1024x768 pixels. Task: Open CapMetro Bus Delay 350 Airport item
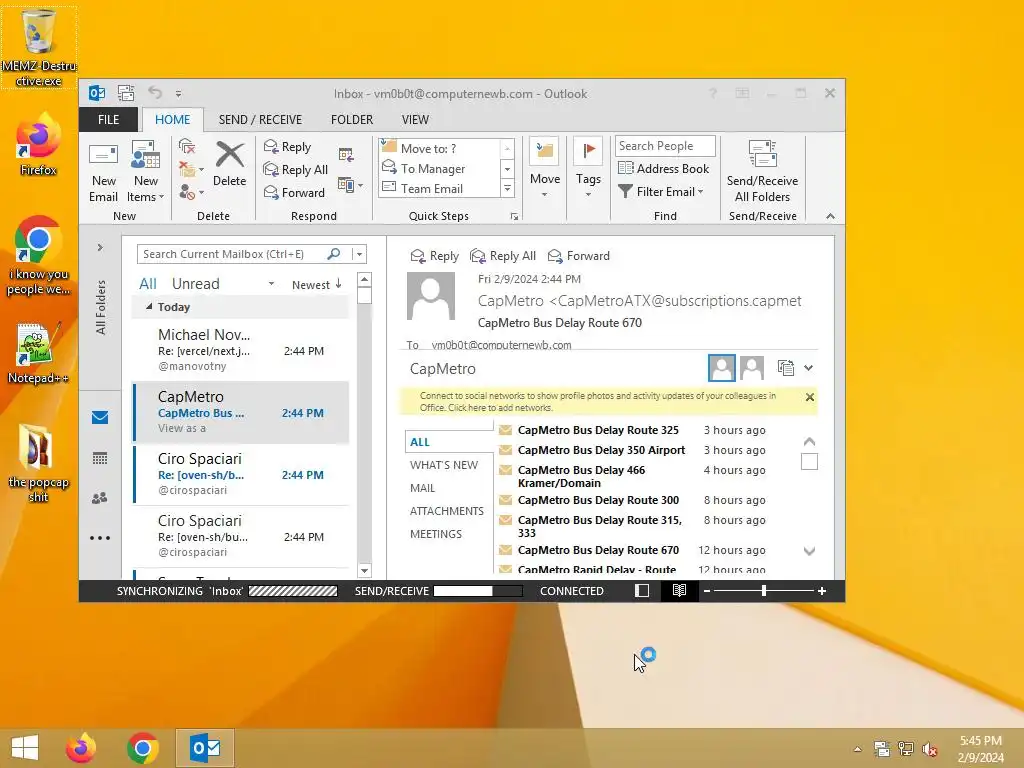pos(601,450)
